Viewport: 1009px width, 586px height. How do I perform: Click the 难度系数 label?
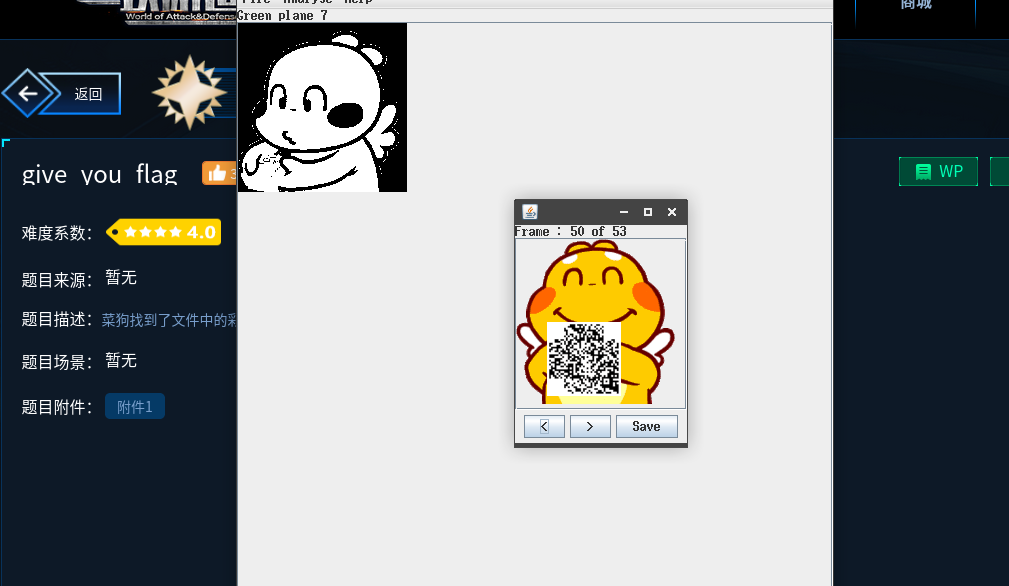(57, 233)
